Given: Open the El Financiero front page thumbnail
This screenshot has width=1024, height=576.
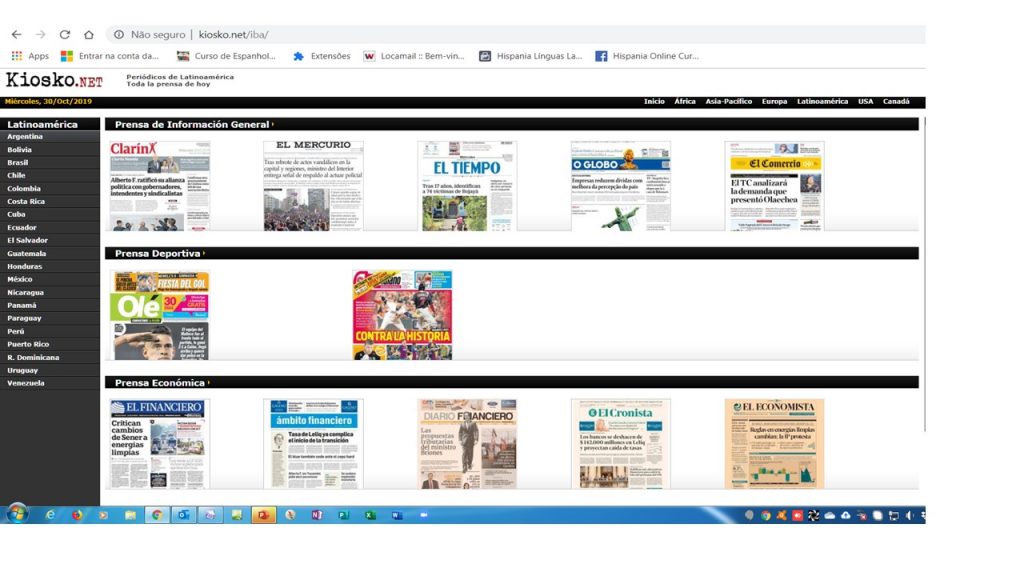Looking at the screenshot, I should [160, 444].
